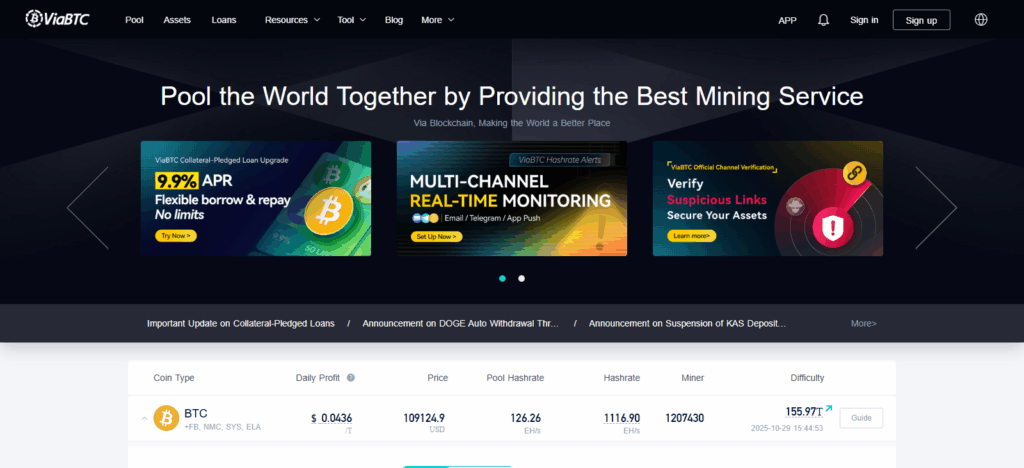
Task: Open the Blog page
Action: 394,20
